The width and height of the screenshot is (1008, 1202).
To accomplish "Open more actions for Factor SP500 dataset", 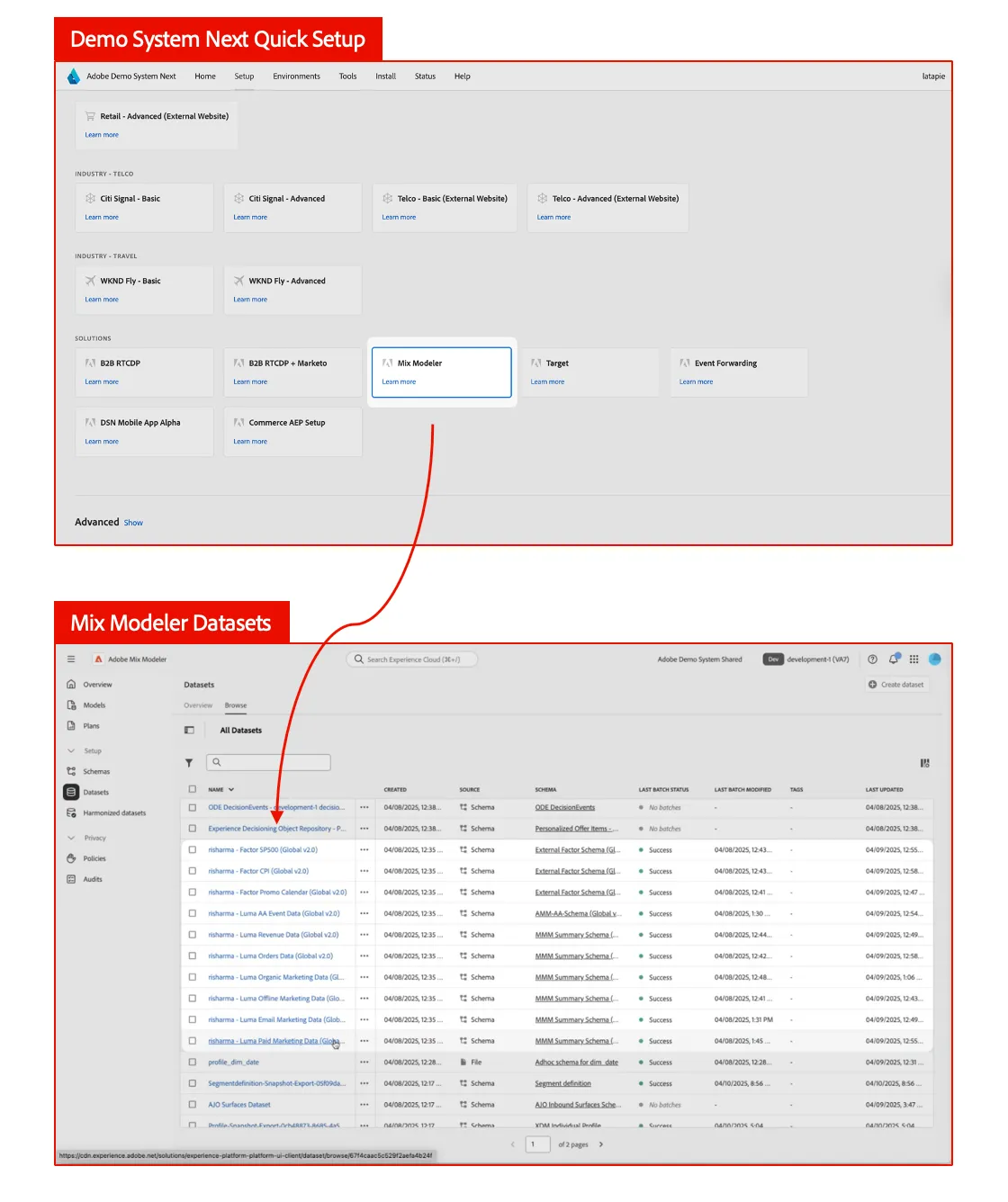I will [364, 850].
